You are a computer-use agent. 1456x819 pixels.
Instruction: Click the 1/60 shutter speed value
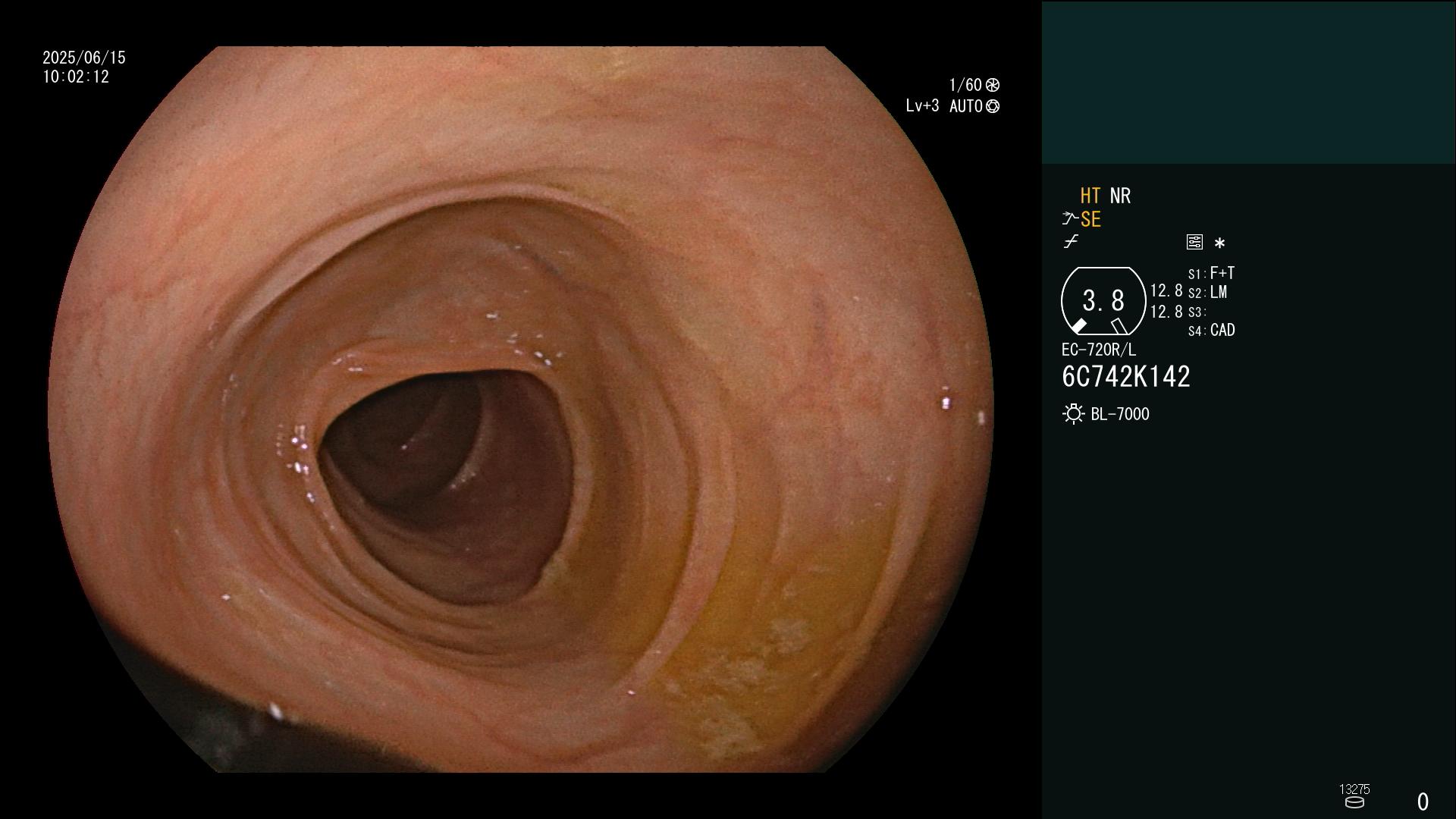965,85
